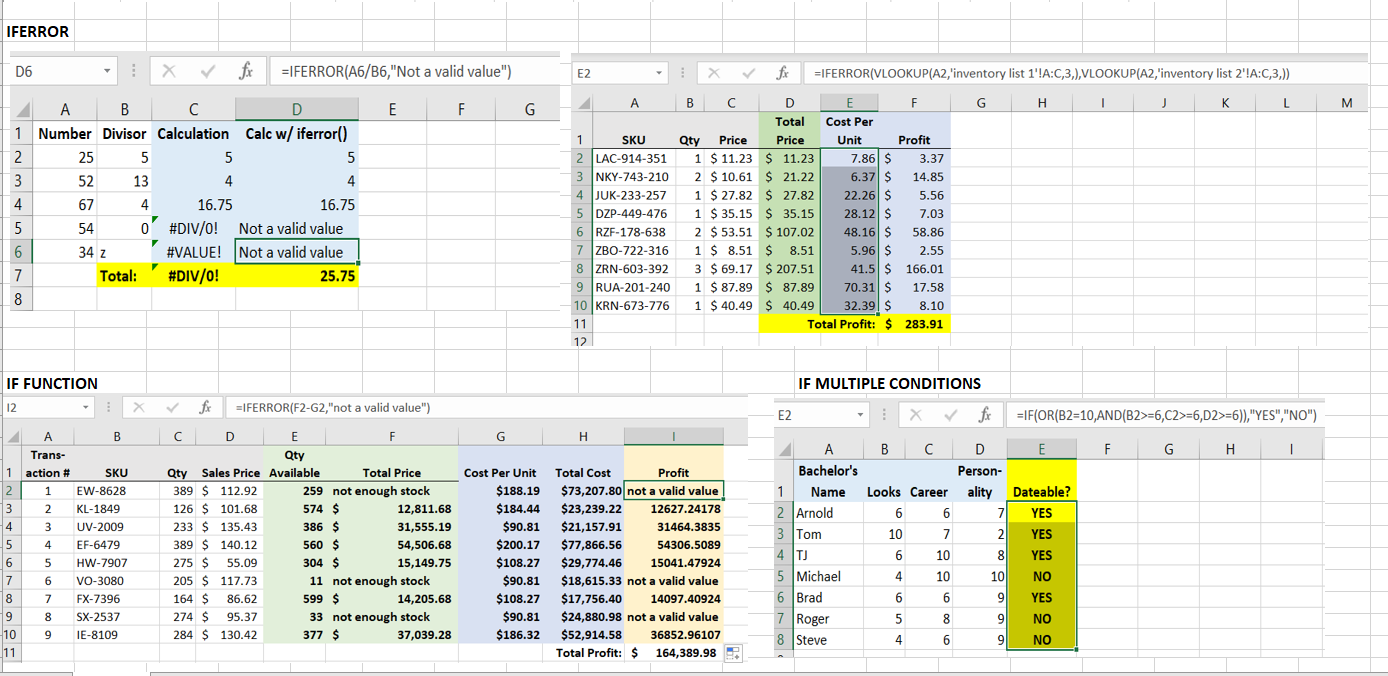The width and height of the screenshot is (1388, 676).
Task: Click Total Price cell $207.51
Action: 789,268
